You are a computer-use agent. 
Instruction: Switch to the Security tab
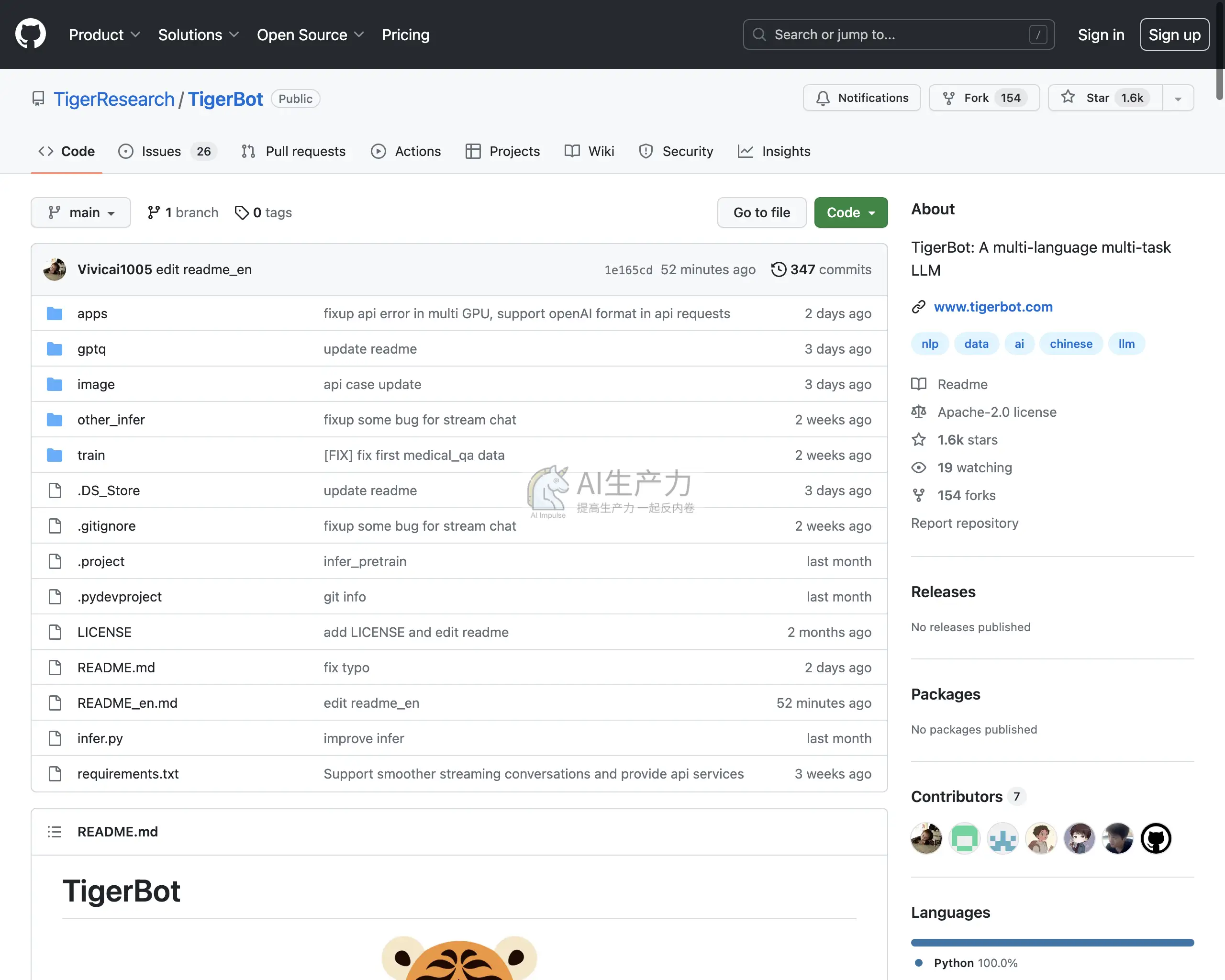coord(676,151)
